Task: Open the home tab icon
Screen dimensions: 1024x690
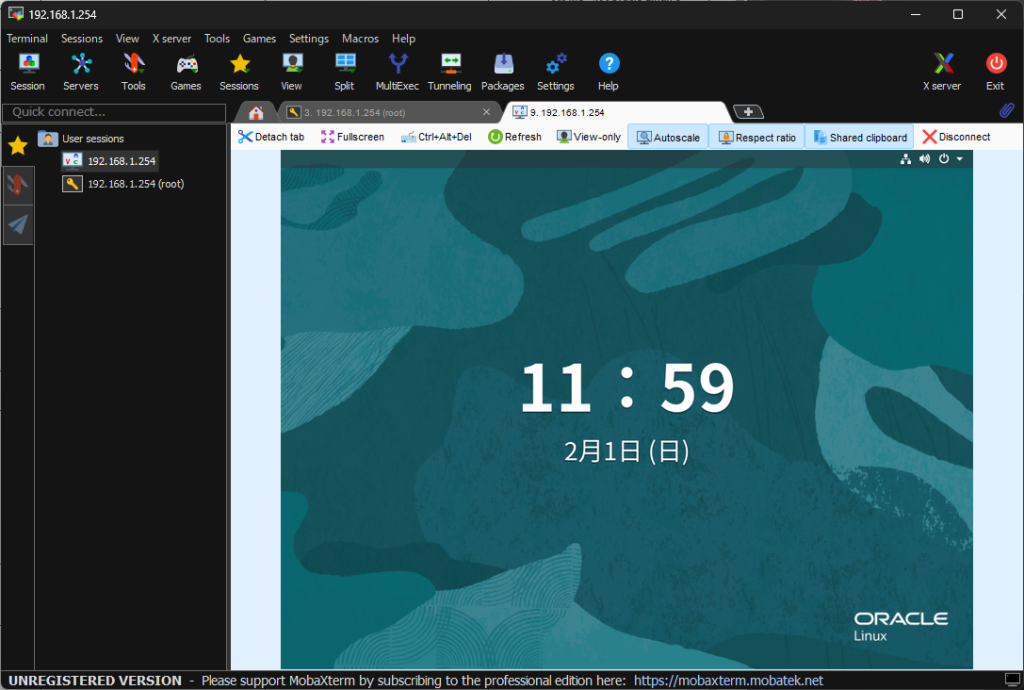Action: 256,112
